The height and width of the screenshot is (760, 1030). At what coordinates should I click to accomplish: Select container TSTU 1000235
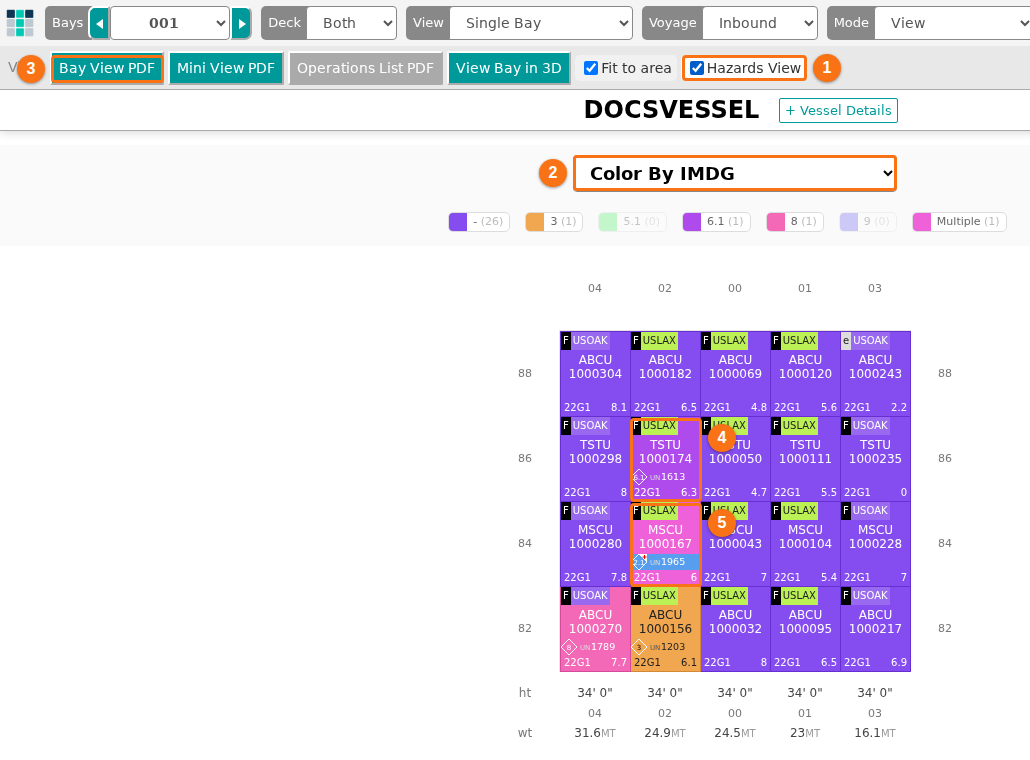(875, 458)
